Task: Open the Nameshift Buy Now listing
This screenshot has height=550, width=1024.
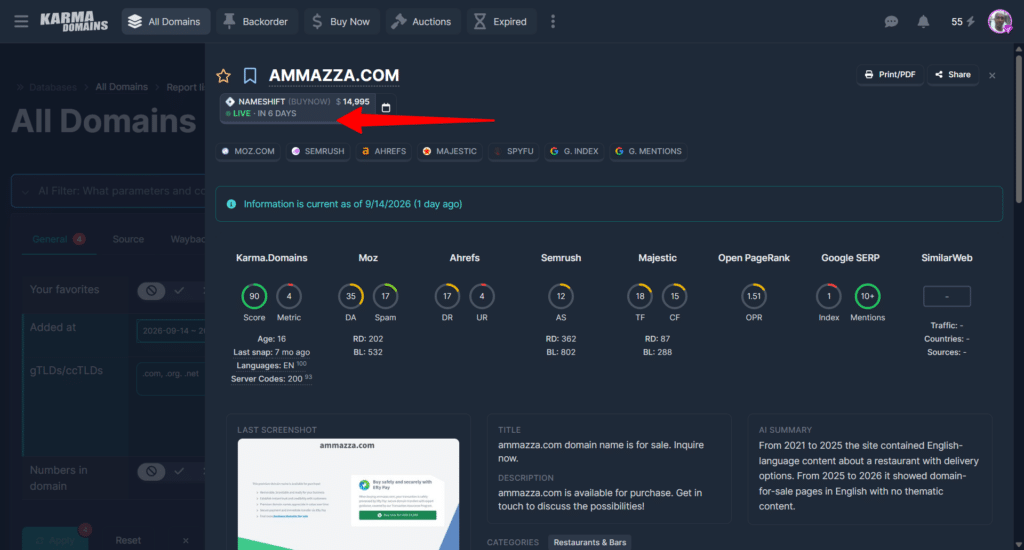Action: 298,108
